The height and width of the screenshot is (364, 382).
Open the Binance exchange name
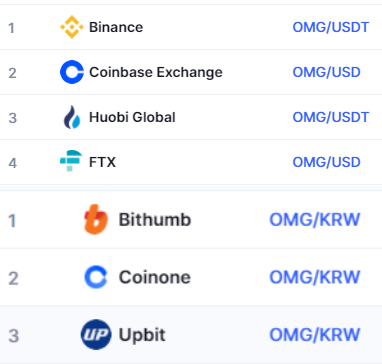116,27
